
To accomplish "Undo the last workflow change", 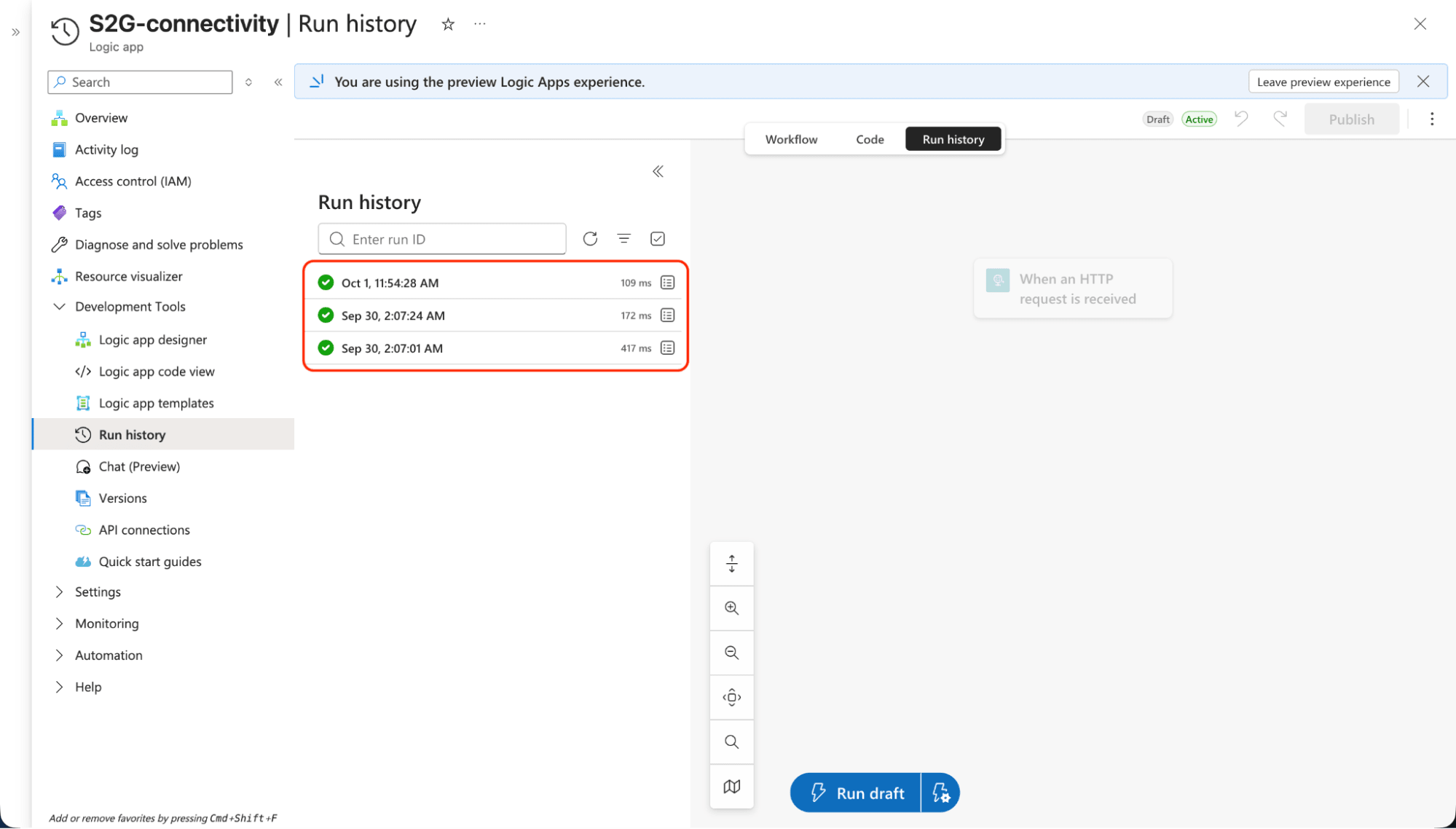I will tap(1241, 119).
